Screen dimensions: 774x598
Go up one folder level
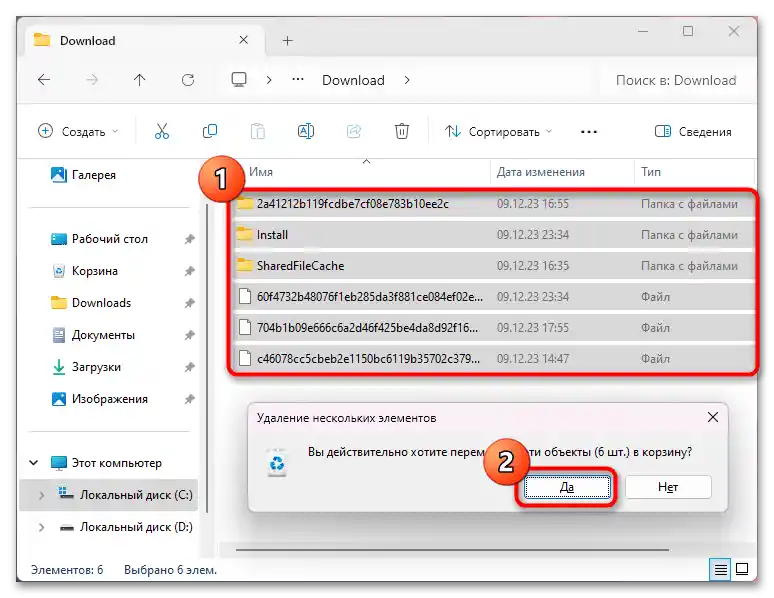pyautogui.click(x=140, y=80)
